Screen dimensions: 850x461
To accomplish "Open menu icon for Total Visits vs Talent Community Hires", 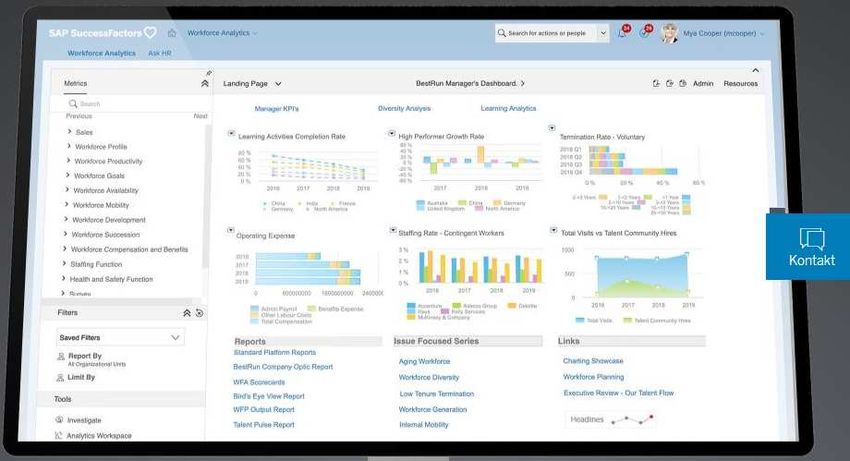I will pyautogui.click(x=553, y=230).
